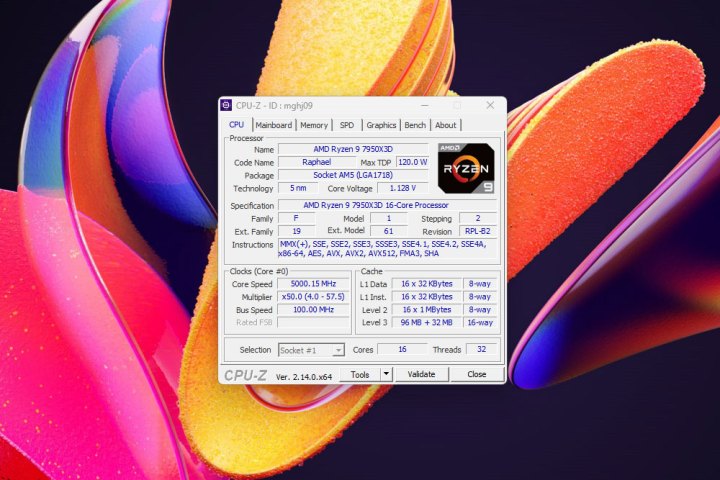Click the AMD Ryzen 9 logo image
Image resolution: width=720 pixels, height=480 pixels.
[466, 168]
